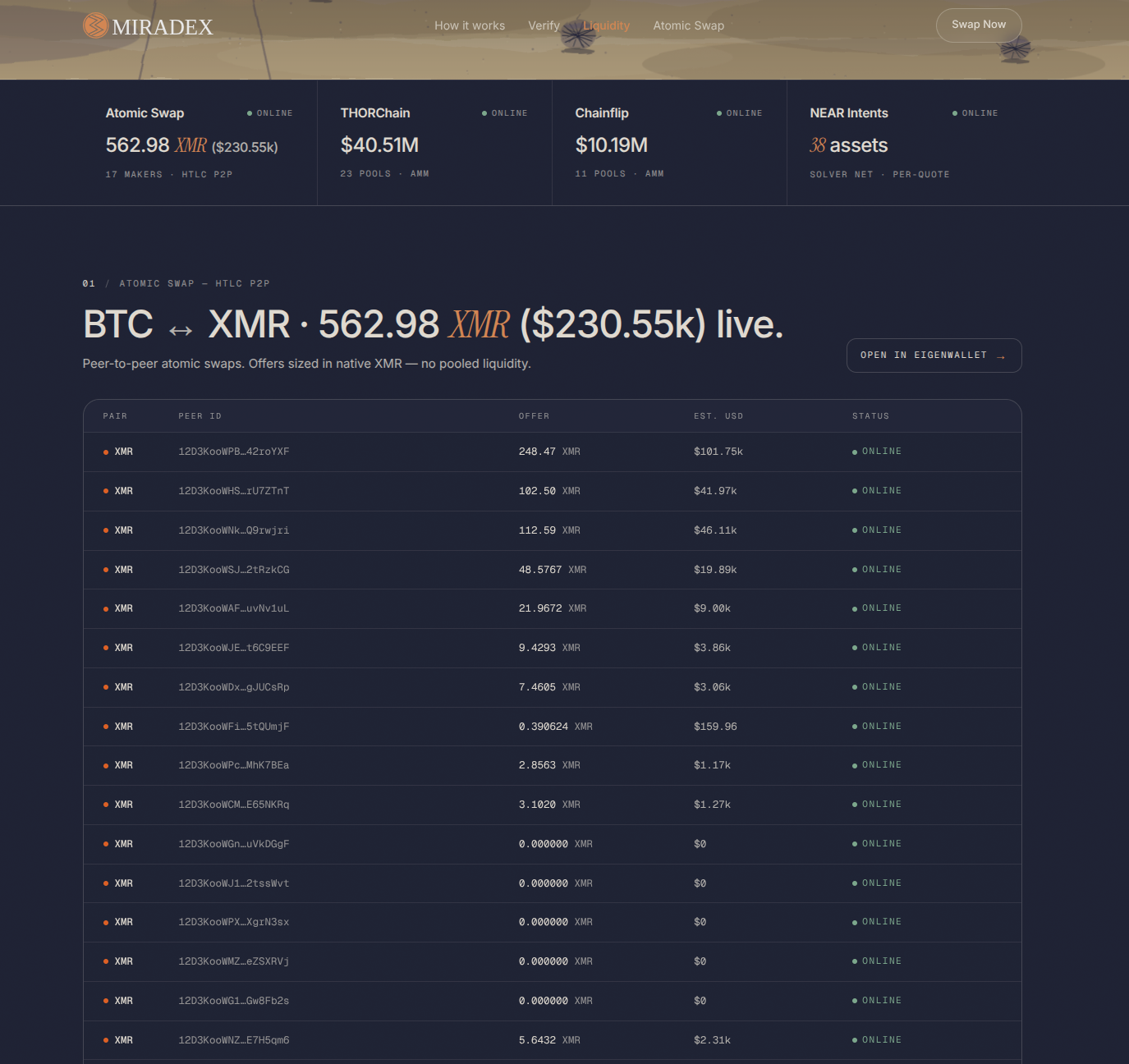Screen dimensions: 1129x1064
Task: Click the PEER ID column header
Action: coord(200,416)
